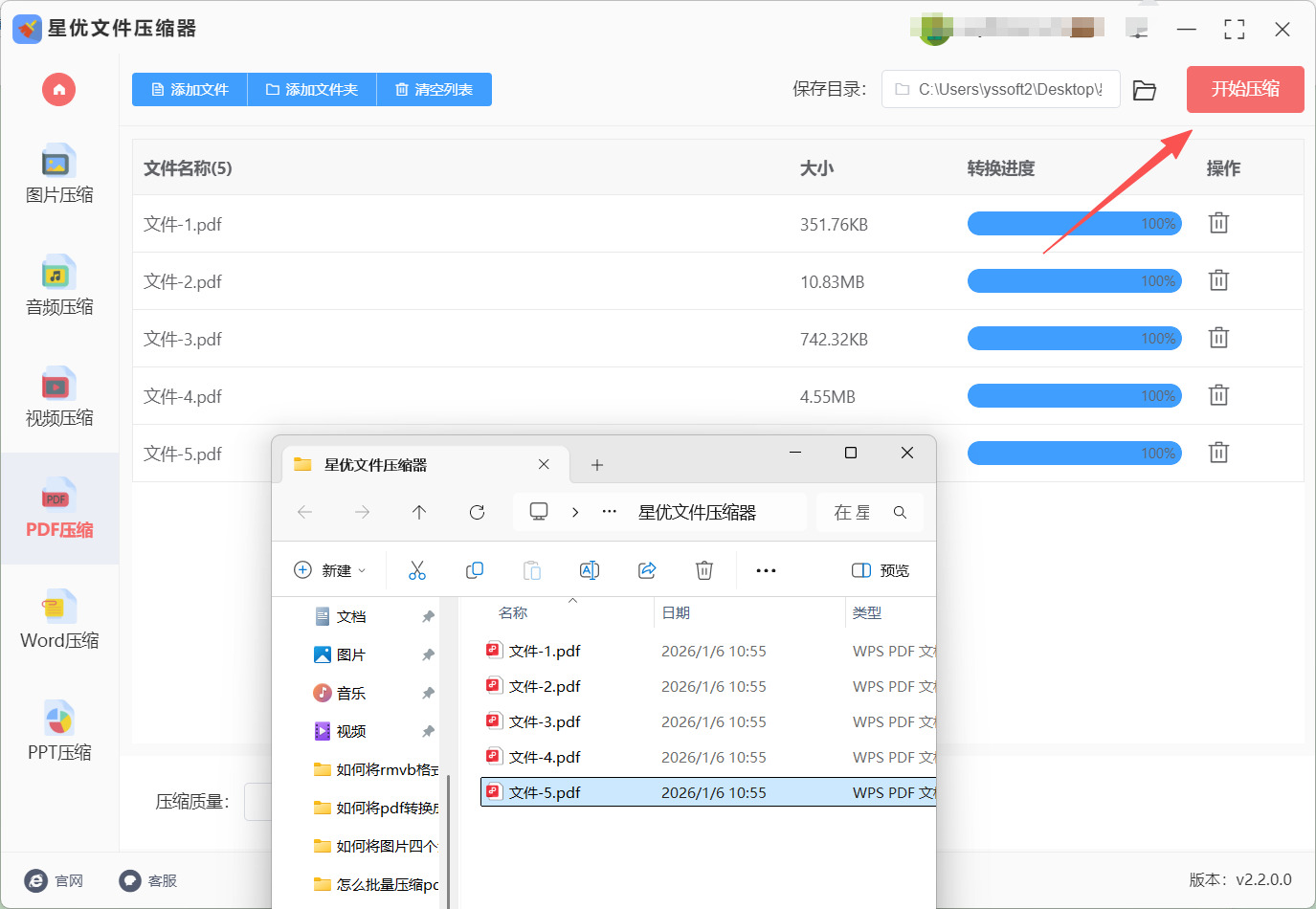Select 文件-3.pdf in Explorer file list
The image size is (1316, 909).
pyautogui.click(x=545, y=721)
